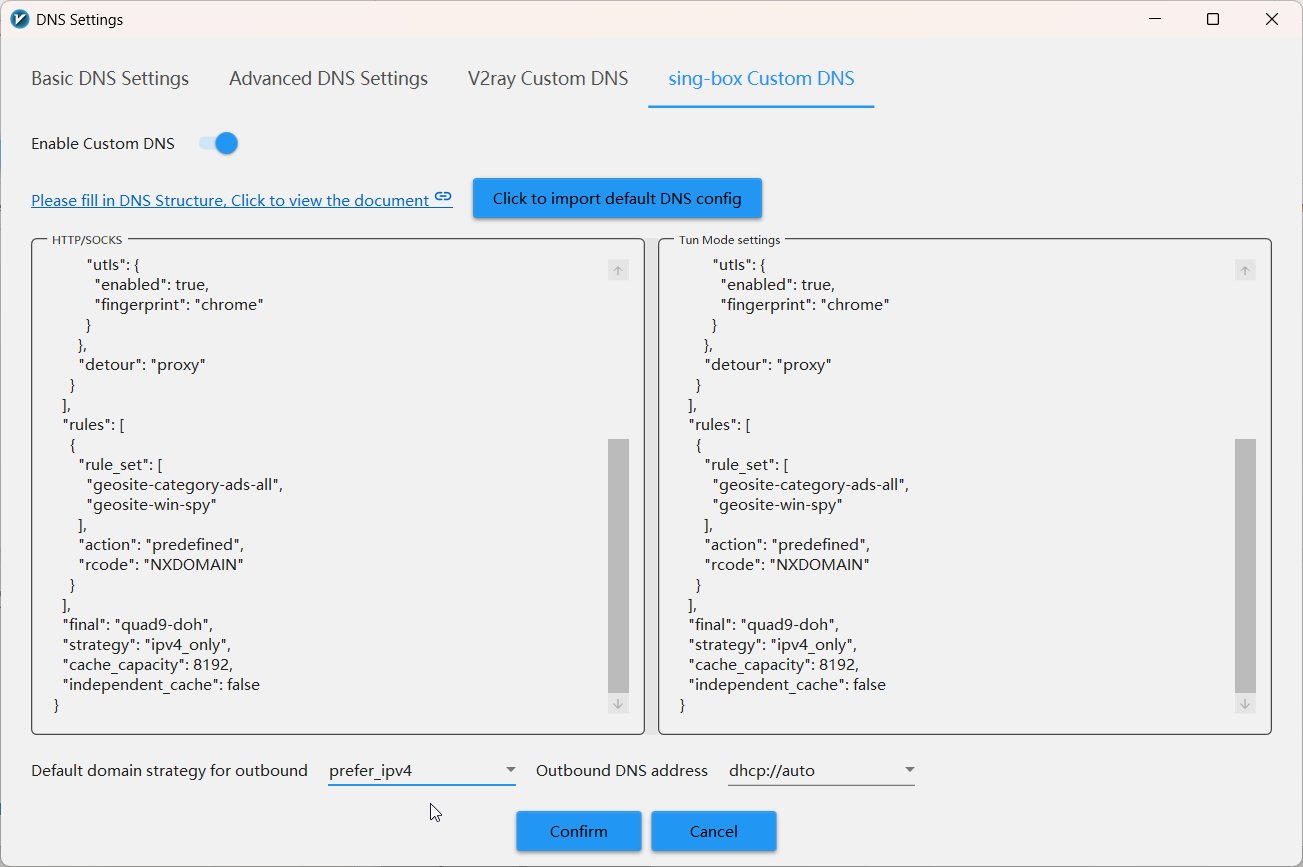Click "cache_capacity": 8192 line in HTTP/SOCKS editor
Image resolution: width=1303 pixels, height=867 pixels.
(x=148, y=665)
